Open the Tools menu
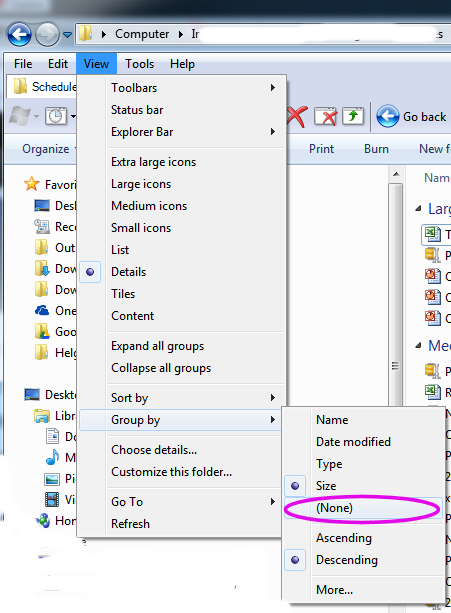The height and width of the screenshot is (613, 451). [x=140, y=64]
